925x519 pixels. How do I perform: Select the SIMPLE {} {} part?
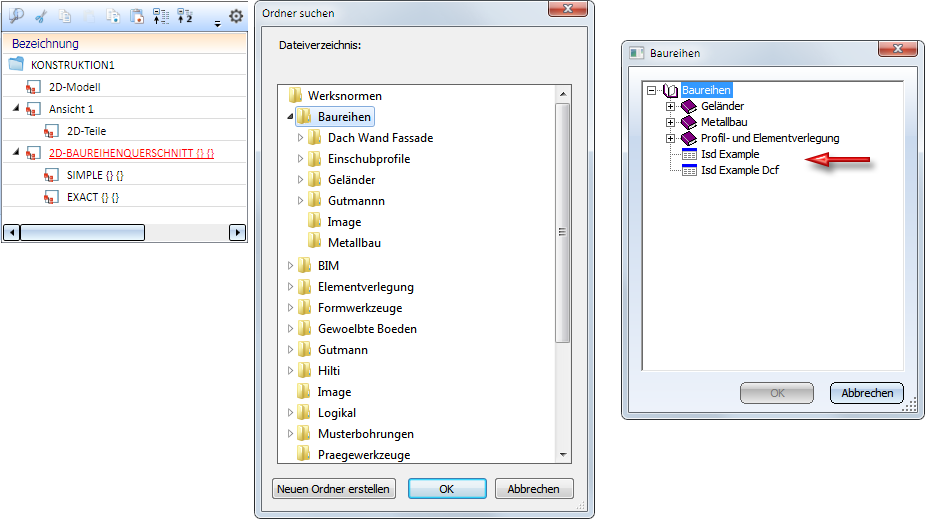point(95,175)
